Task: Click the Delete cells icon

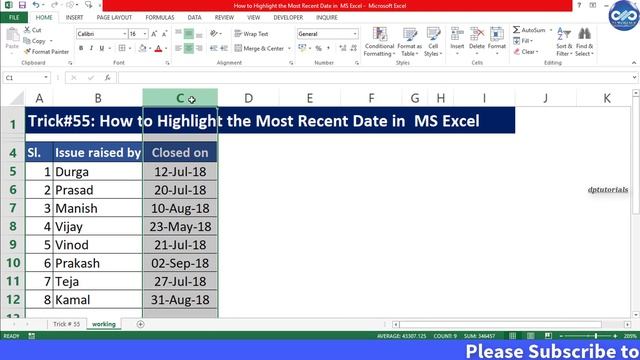Action: click(477, 33)
